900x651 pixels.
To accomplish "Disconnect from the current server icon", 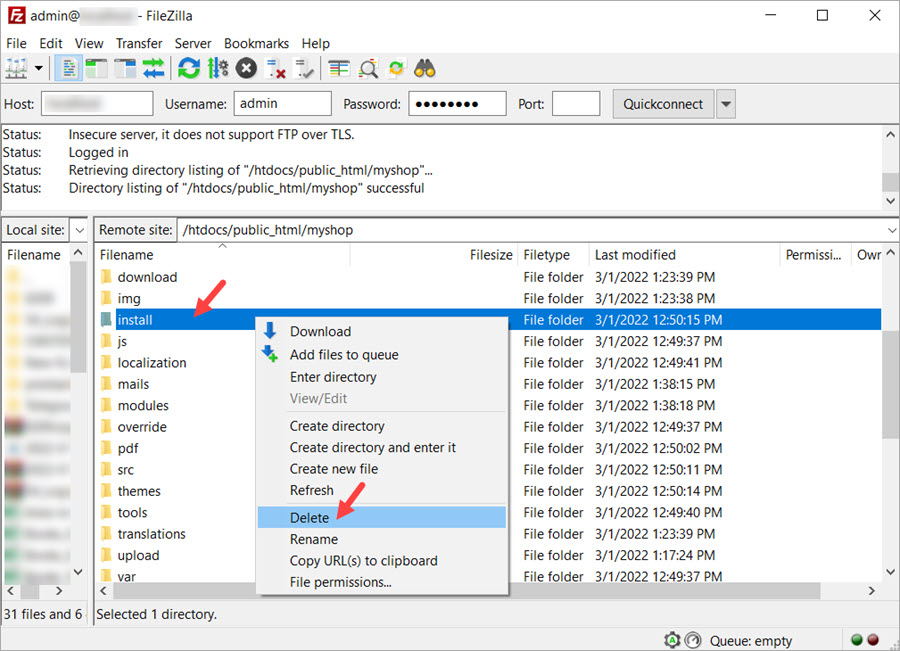I will pos(276,69).
